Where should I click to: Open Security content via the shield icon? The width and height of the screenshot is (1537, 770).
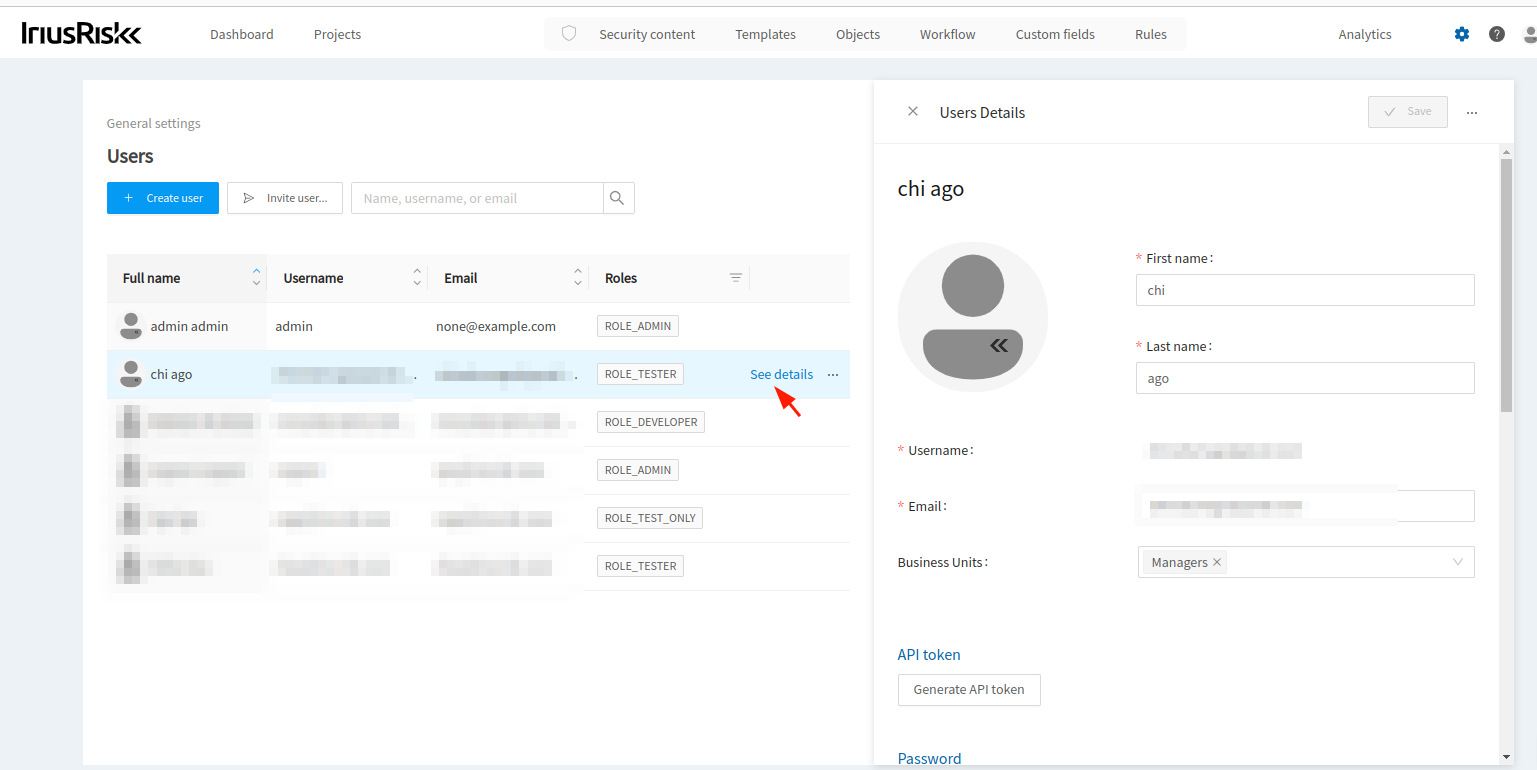[569, 32]
